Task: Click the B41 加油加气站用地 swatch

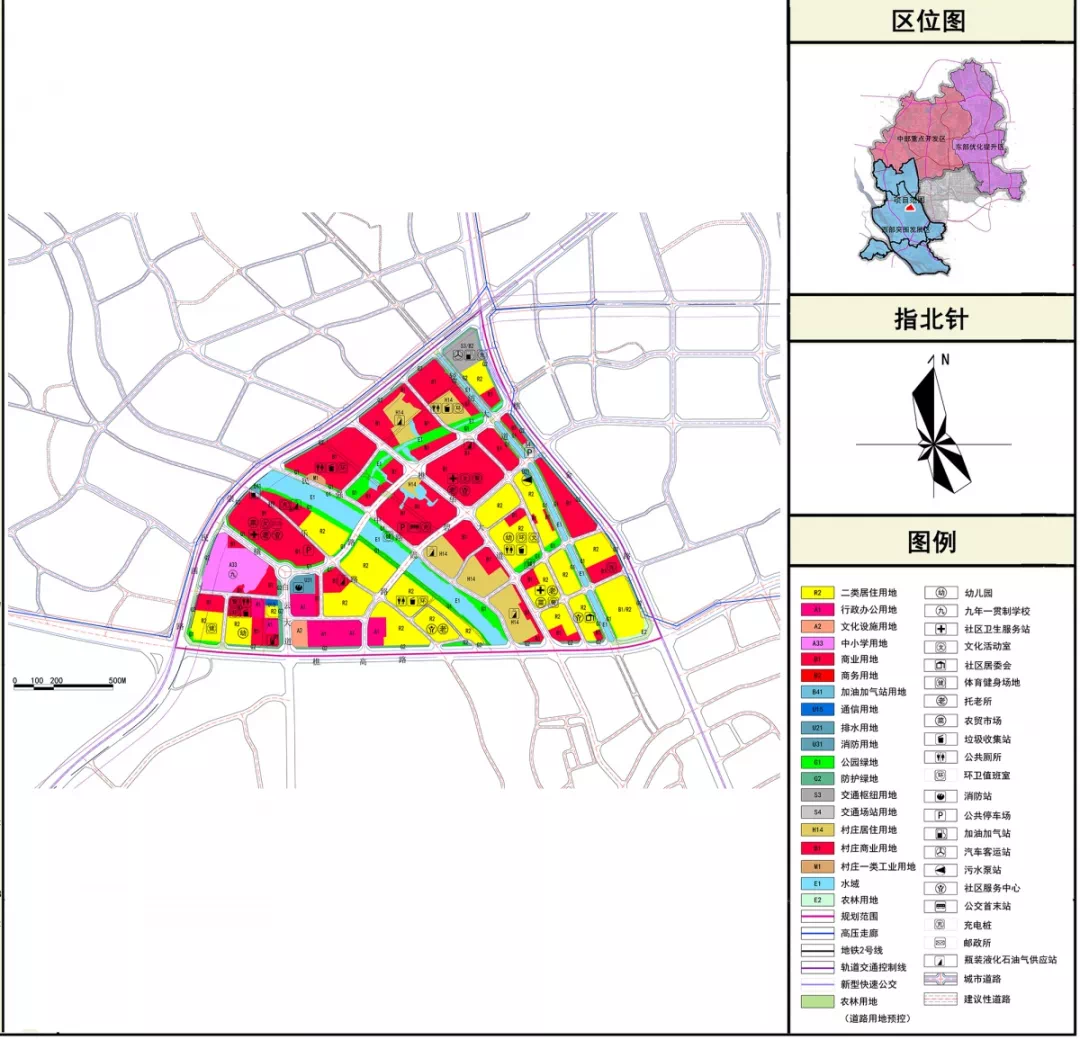Action: [818, 693]
